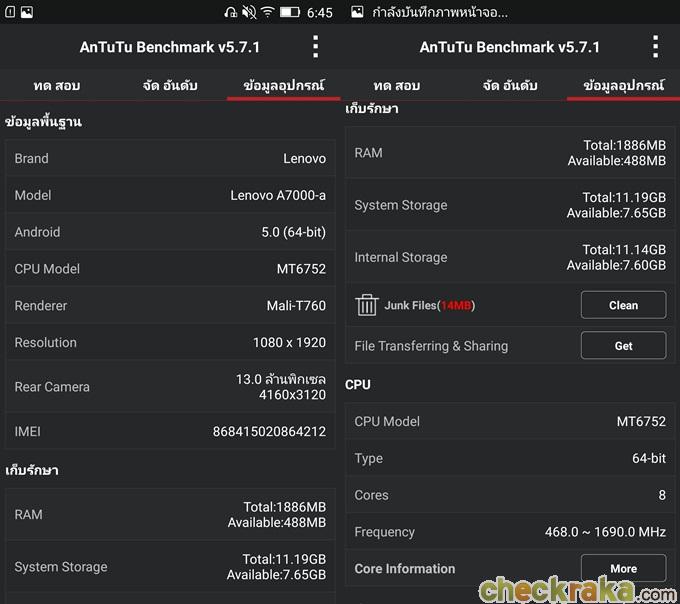680x604 pixels.
Task: Expand Core Information with the More button
Action: (x=623, y=568)
